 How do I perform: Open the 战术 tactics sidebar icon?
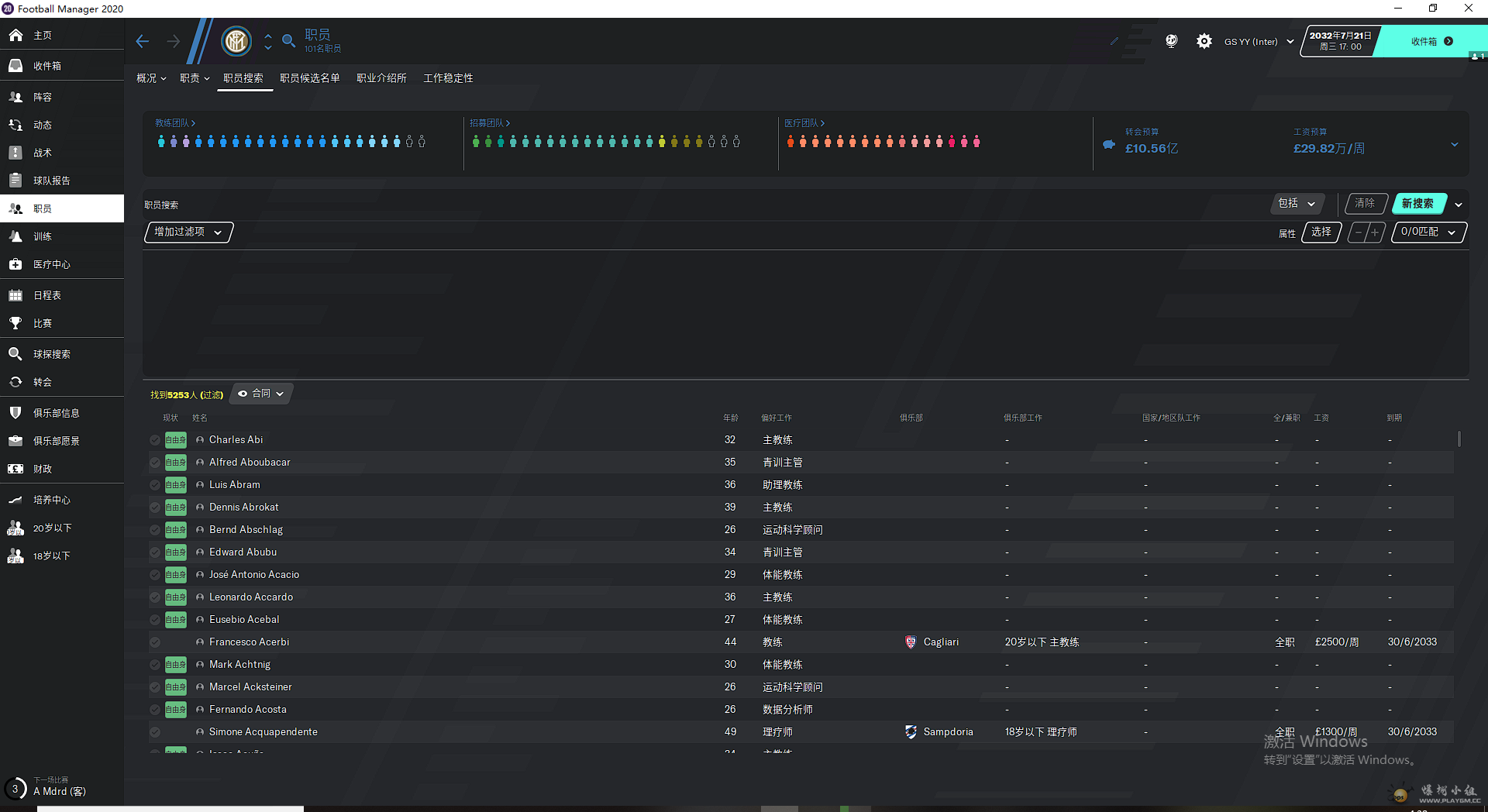15,153
